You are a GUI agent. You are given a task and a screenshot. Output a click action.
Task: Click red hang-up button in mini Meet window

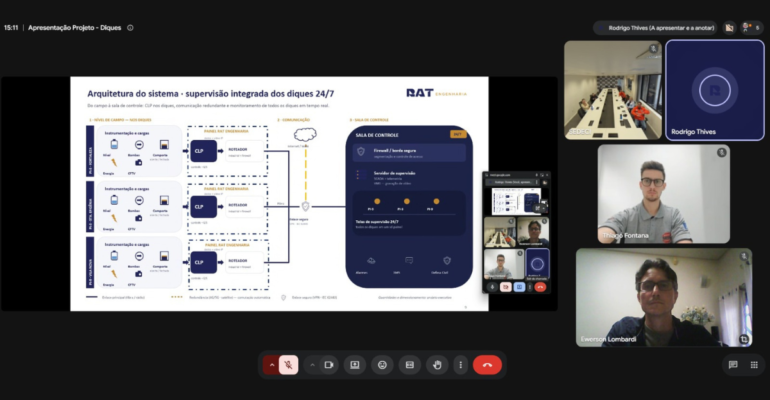540,287
